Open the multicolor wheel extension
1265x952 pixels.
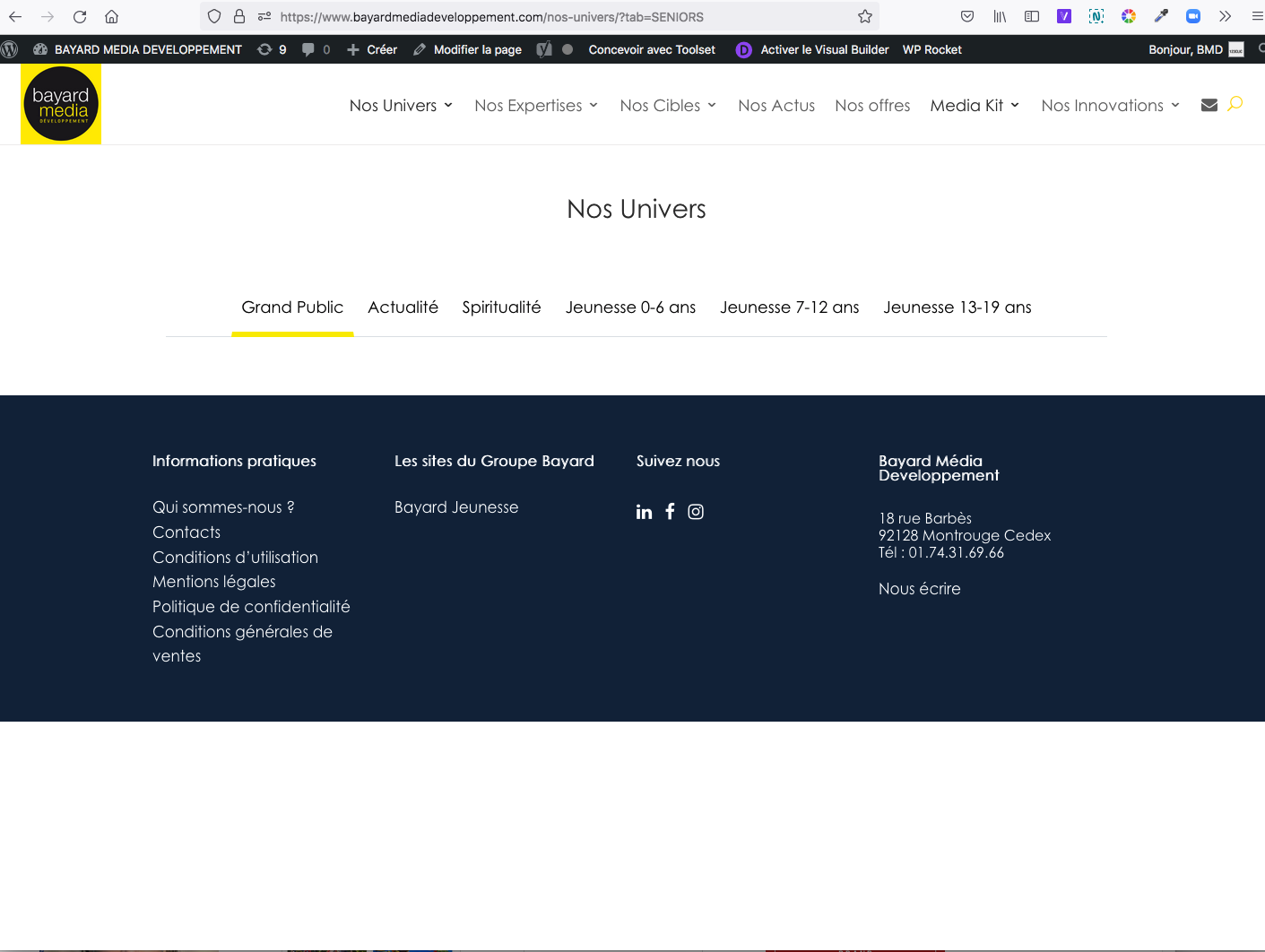(1129, 16)
